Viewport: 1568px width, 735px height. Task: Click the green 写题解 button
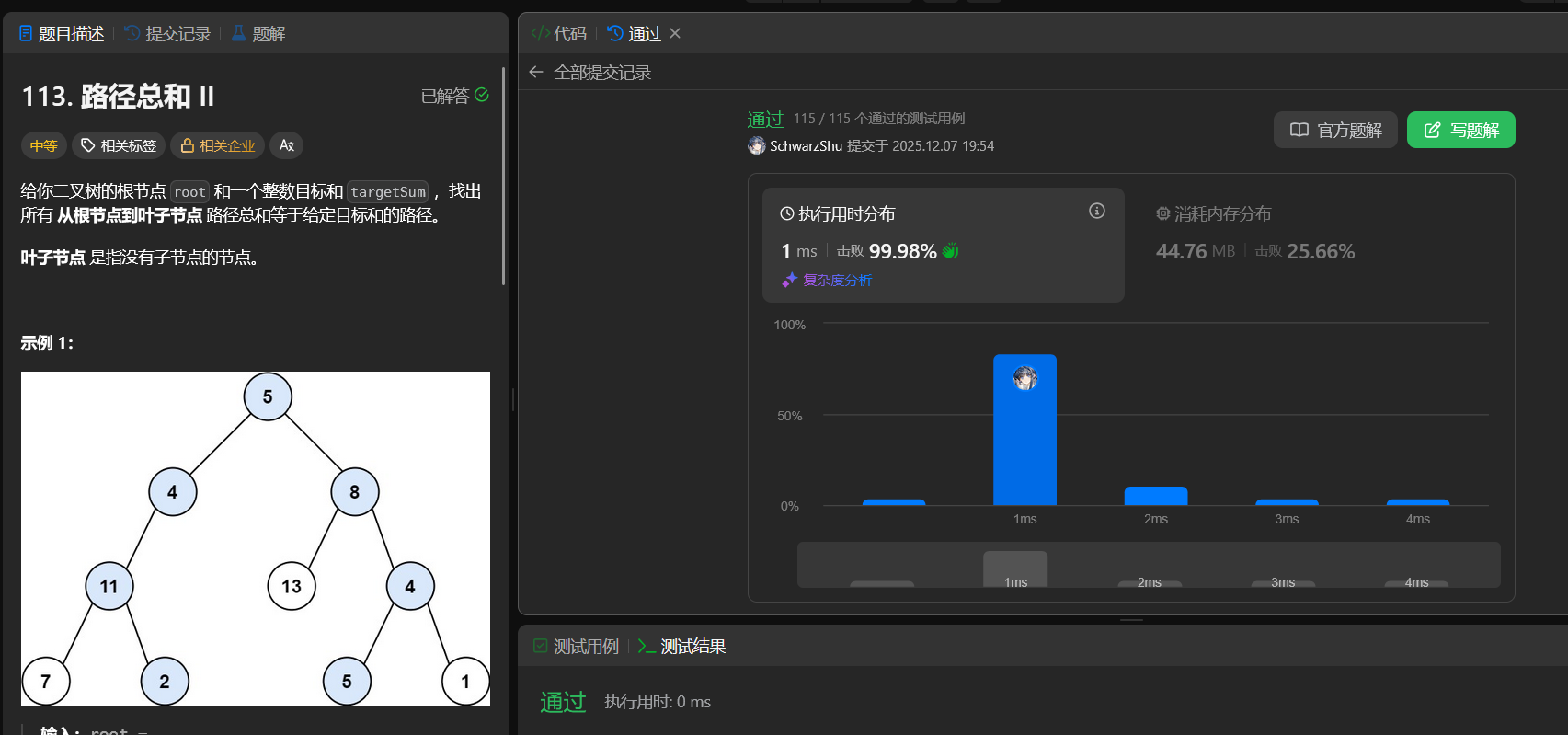(x=1460, y=130)
